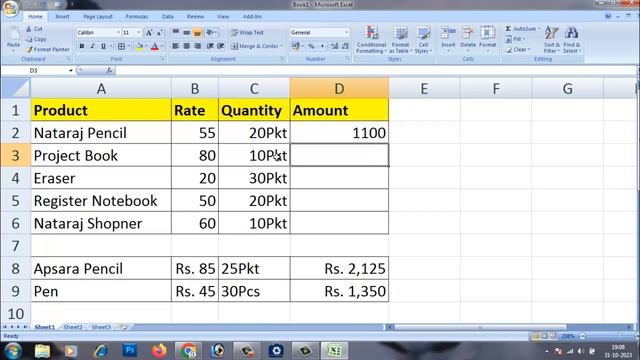
Task: Toggle Top Align in Alignment group
Action: point(176,33)
